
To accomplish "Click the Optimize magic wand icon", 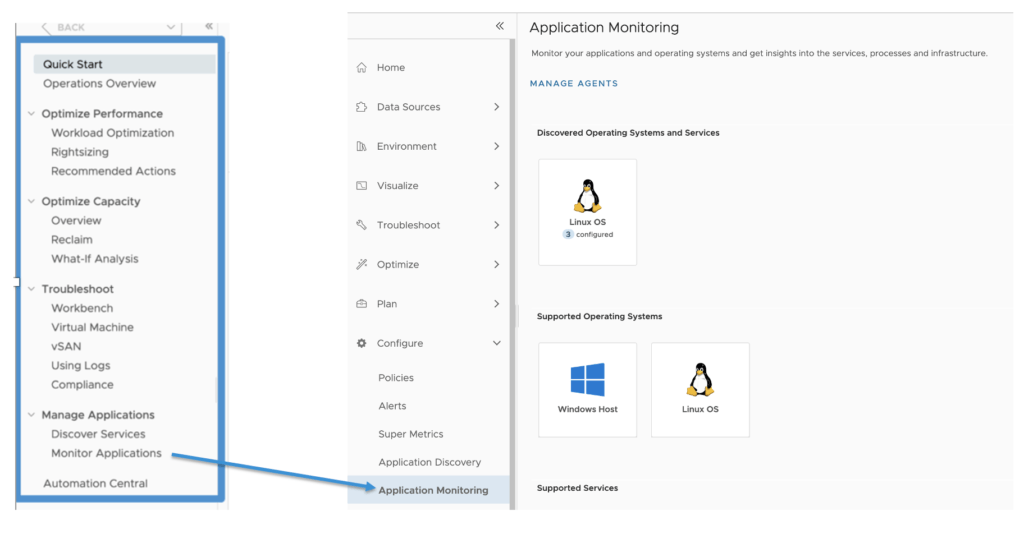I will click(x=361, y=265).
